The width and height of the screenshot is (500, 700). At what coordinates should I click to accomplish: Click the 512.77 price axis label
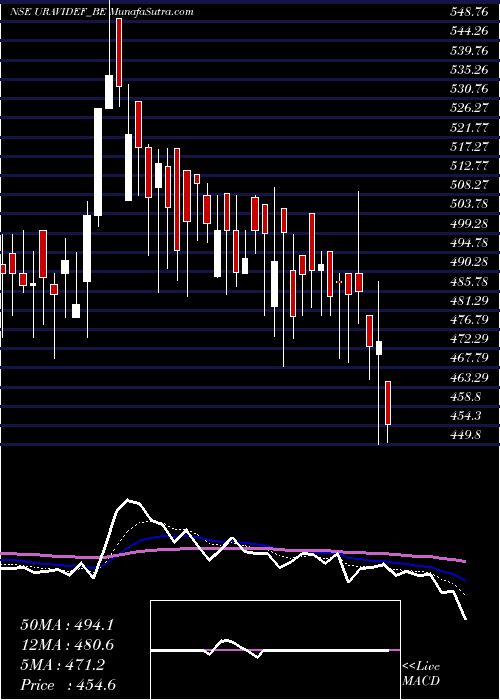(469, 166)
